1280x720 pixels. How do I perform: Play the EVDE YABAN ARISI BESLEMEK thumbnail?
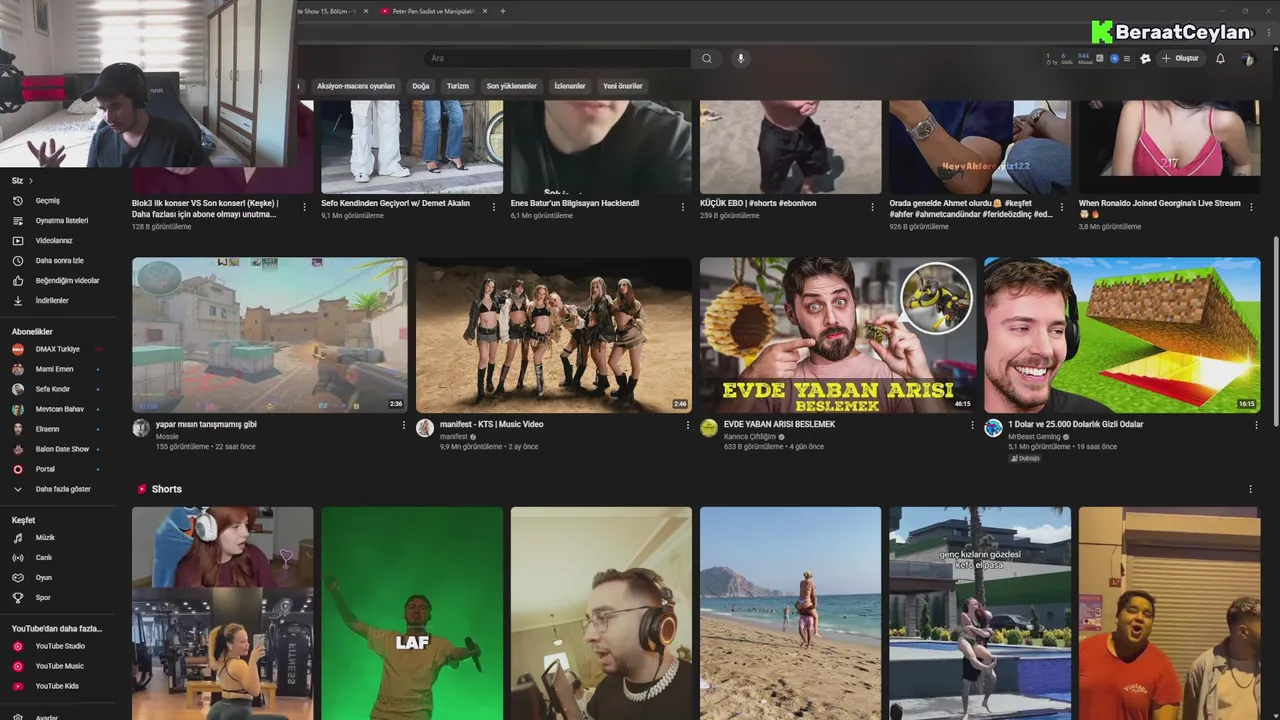838,335
